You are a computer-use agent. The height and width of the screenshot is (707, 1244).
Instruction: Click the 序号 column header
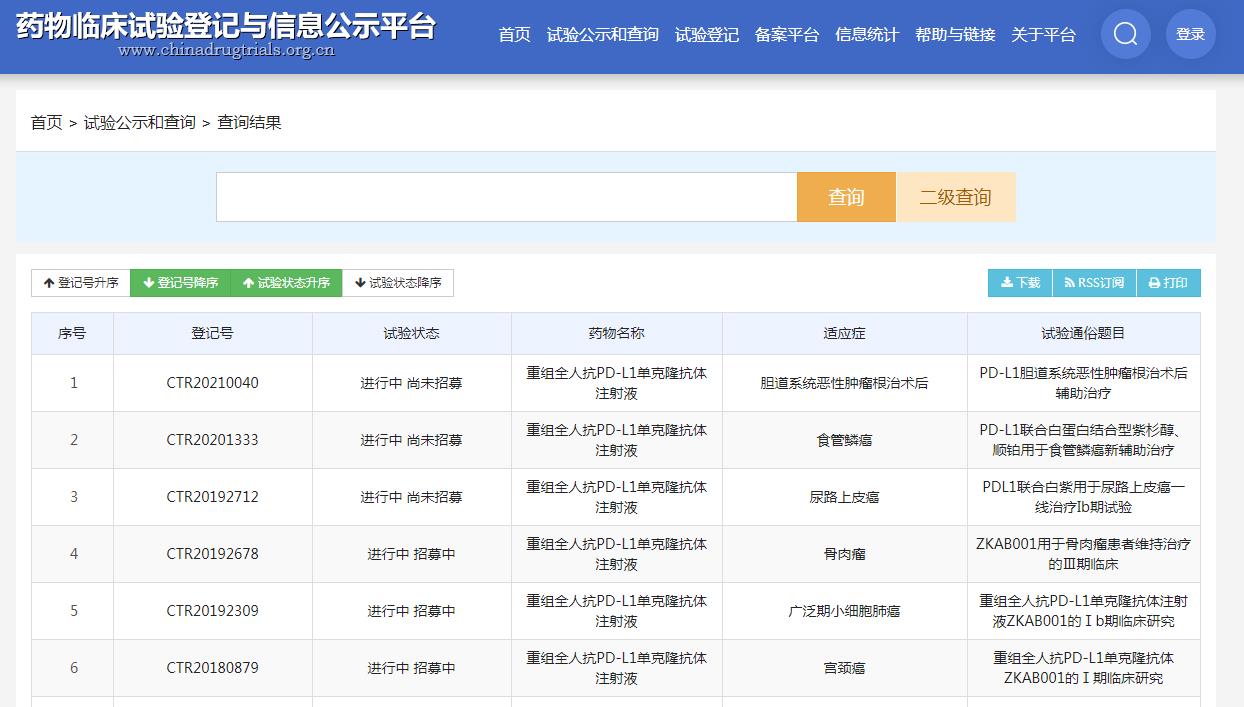(x=72, y=333)
